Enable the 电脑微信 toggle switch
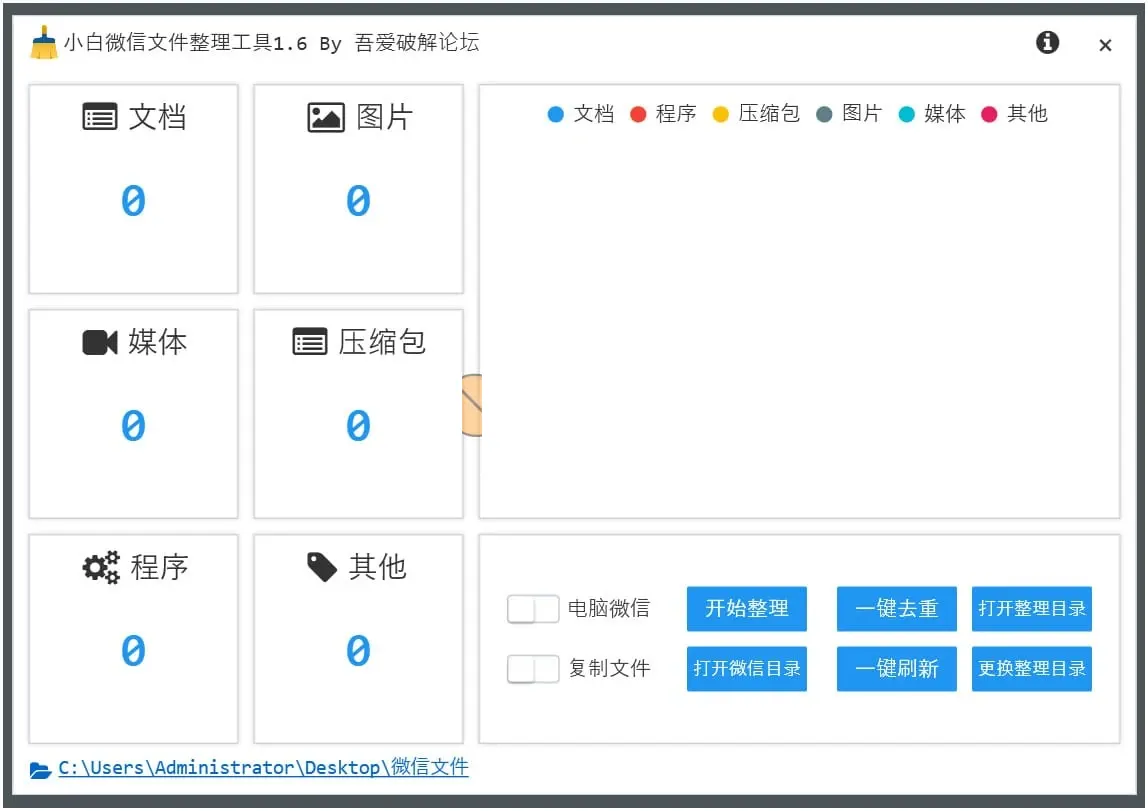Image resolution: width=1148 pixels, height=811 pixels. [532, 609]
